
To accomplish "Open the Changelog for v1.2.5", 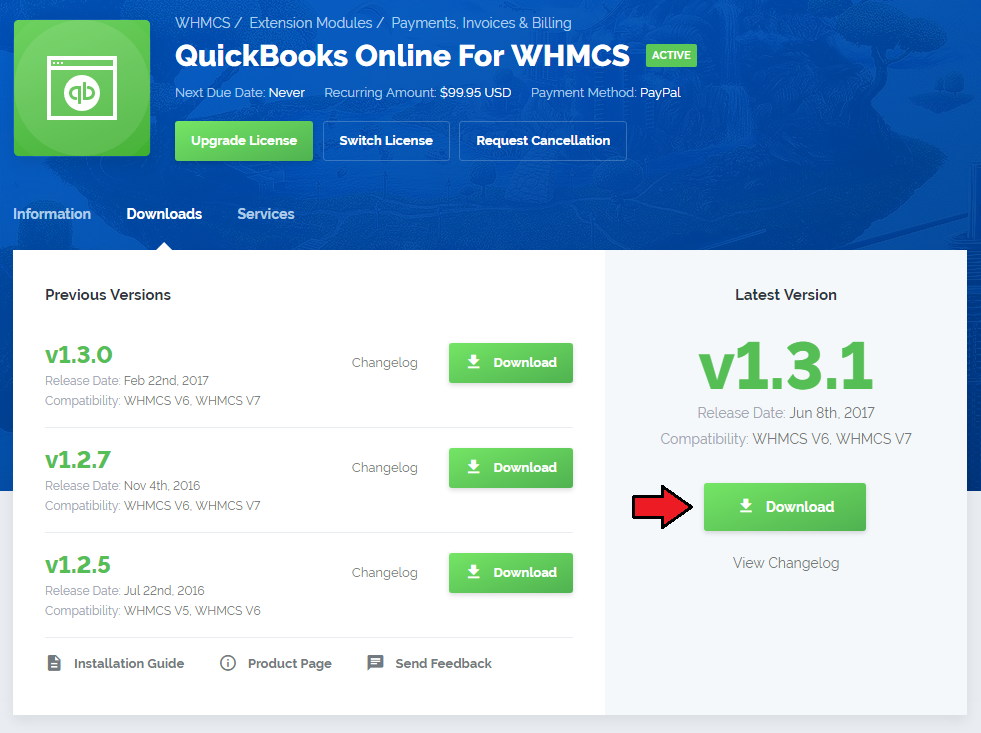I will point(384,573).
